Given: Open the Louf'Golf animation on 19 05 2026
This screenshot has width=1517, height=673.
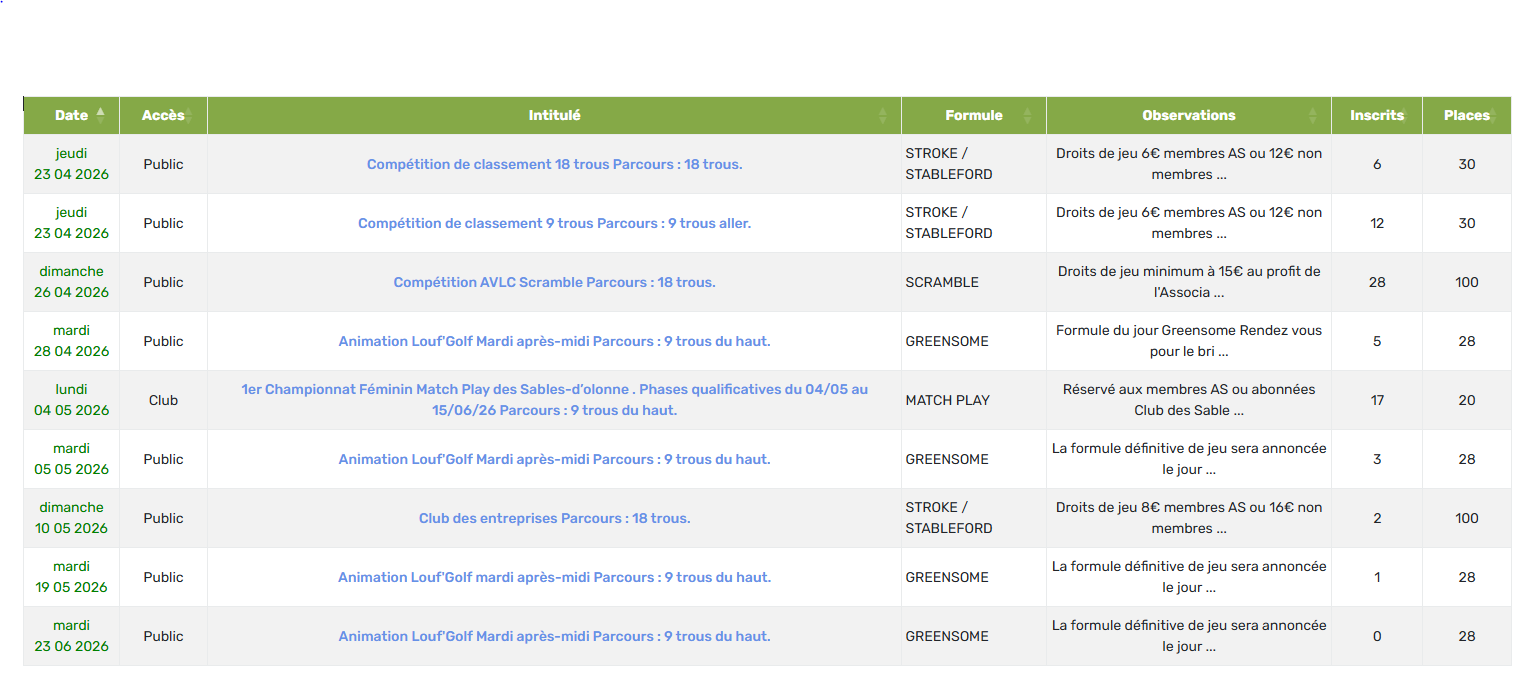Looking at the screenshot, I should click(554, 577).
